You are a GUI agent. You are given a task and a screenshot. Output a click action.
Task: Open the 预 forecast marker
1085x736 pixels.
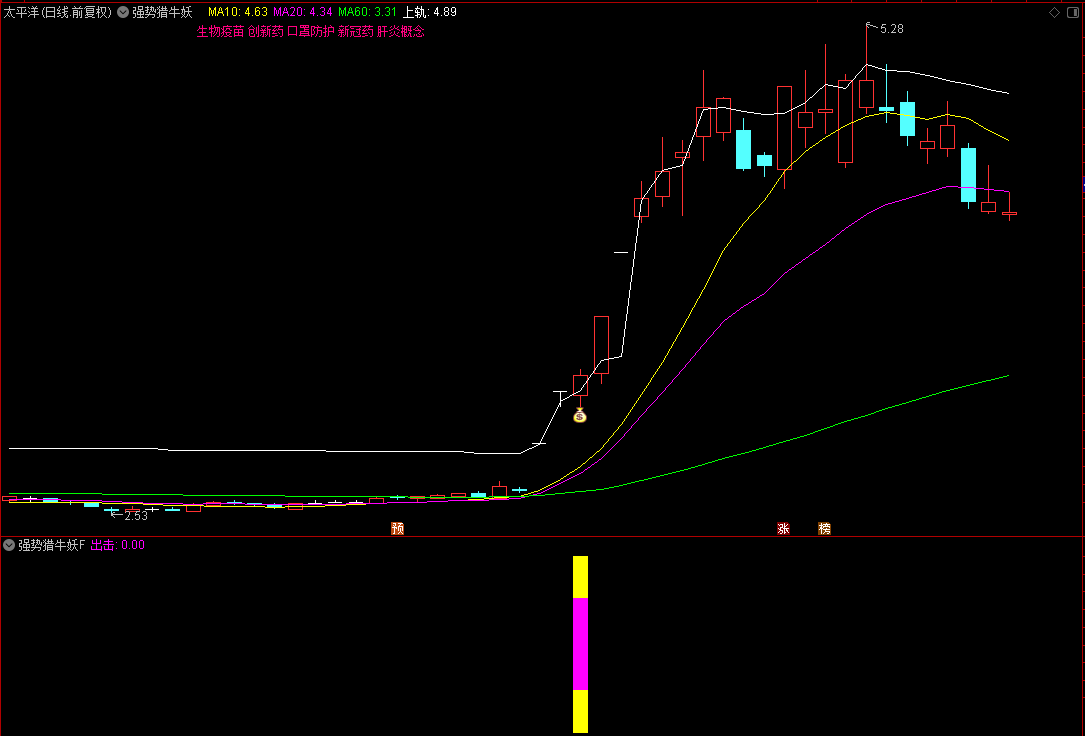[x=397, y=528]
